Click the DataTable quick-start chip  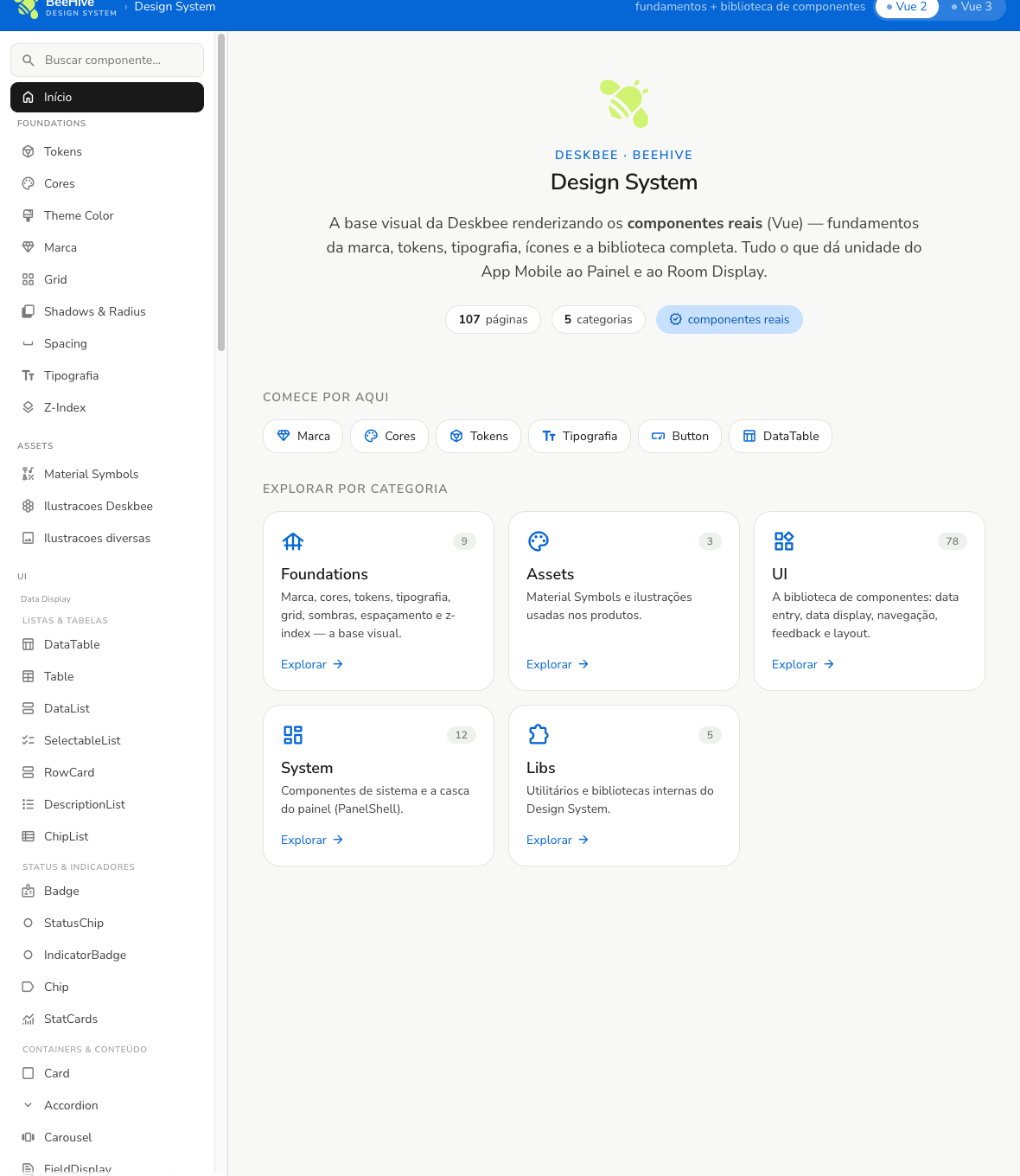(781, 436)
